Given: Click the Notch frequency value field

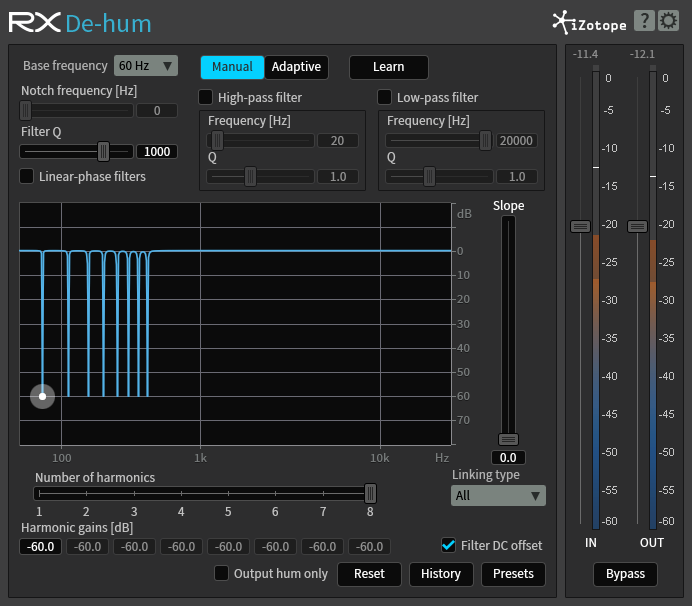Looking at the screenshot, I should (157, 110).
